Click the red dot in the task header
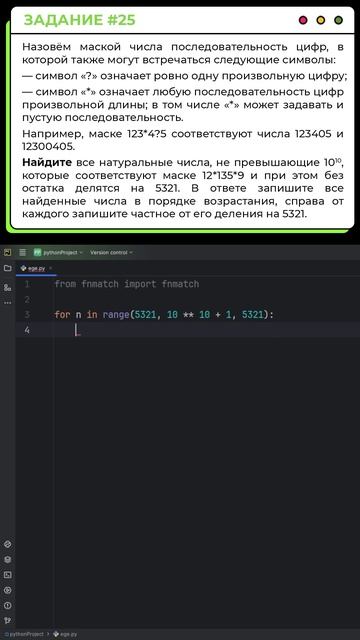Image resolution: width=360 pixels, height=640 pixels. (303, 20)
